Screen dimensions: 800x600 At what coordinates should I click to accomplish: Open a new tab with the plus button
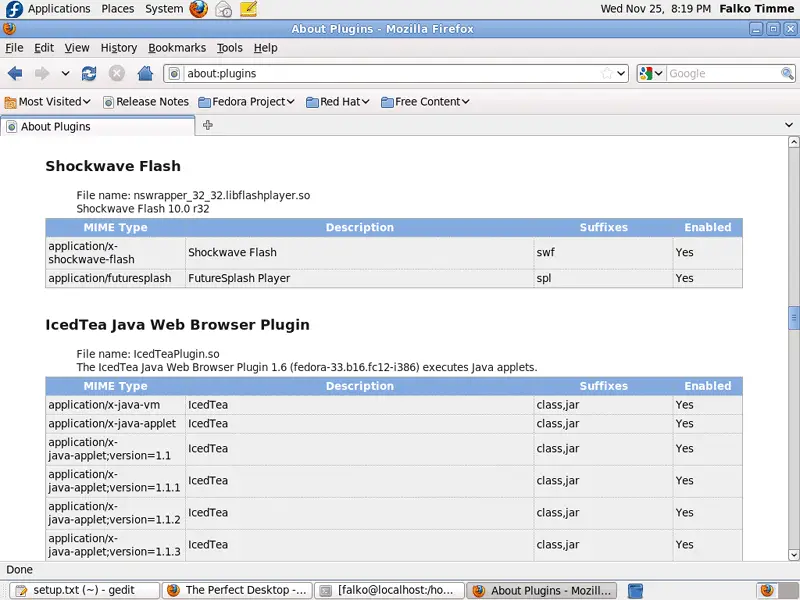[x=208, y=125]
